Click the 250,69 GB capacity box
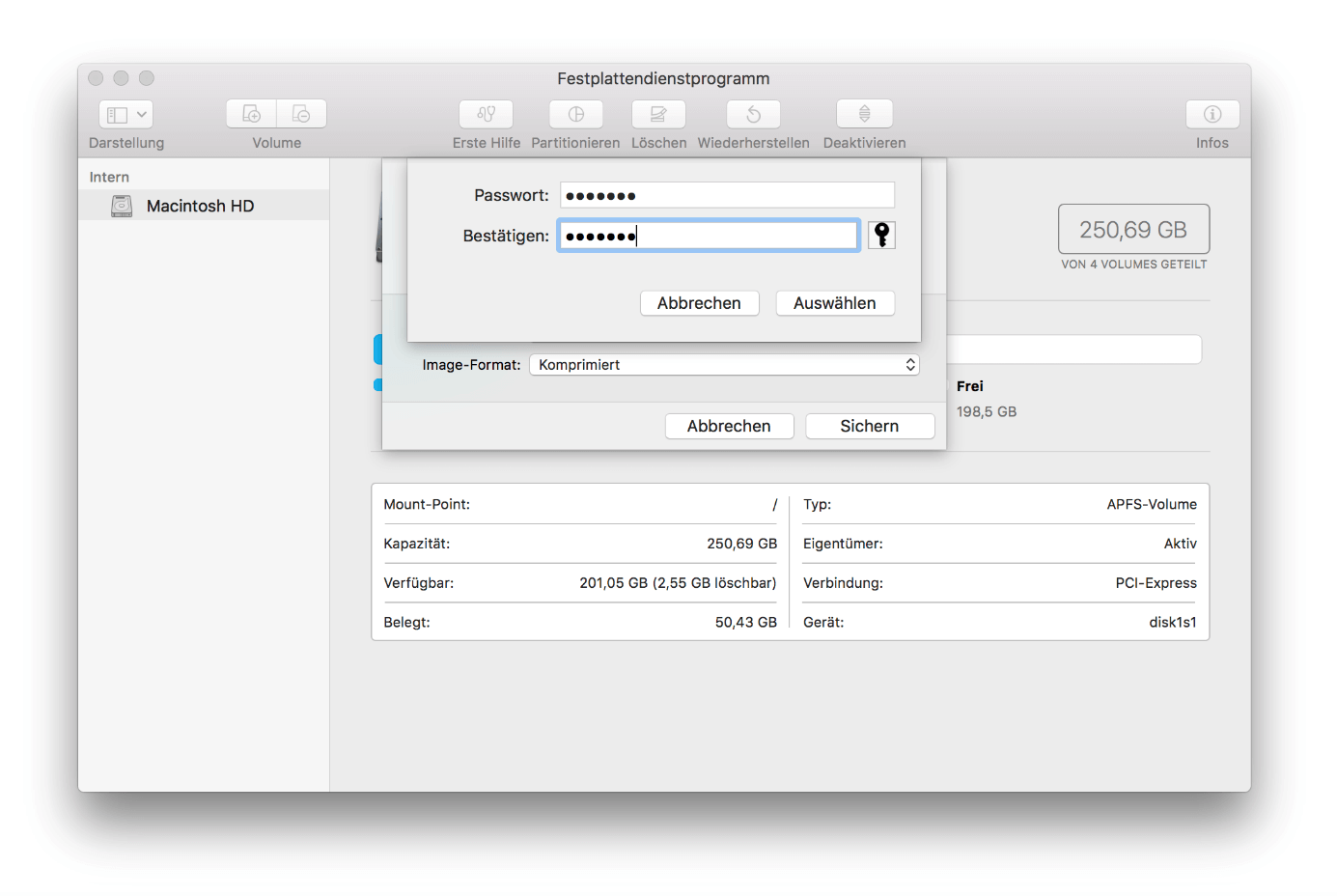The image size is (1337, 896). 1133,229
